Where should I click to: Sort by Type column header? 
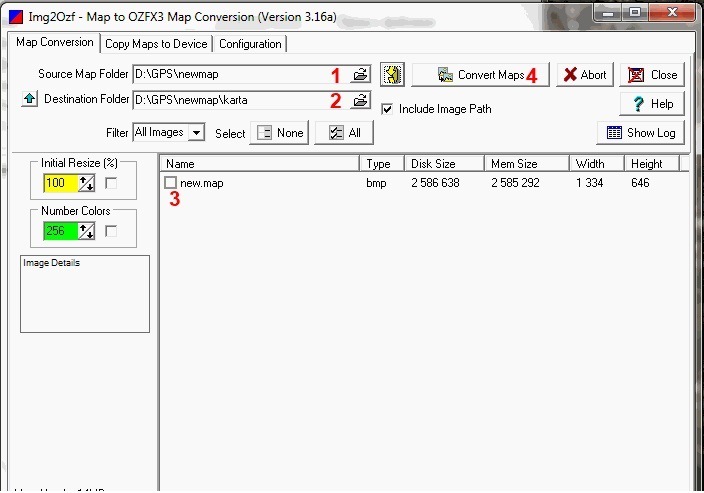(383, 164)
